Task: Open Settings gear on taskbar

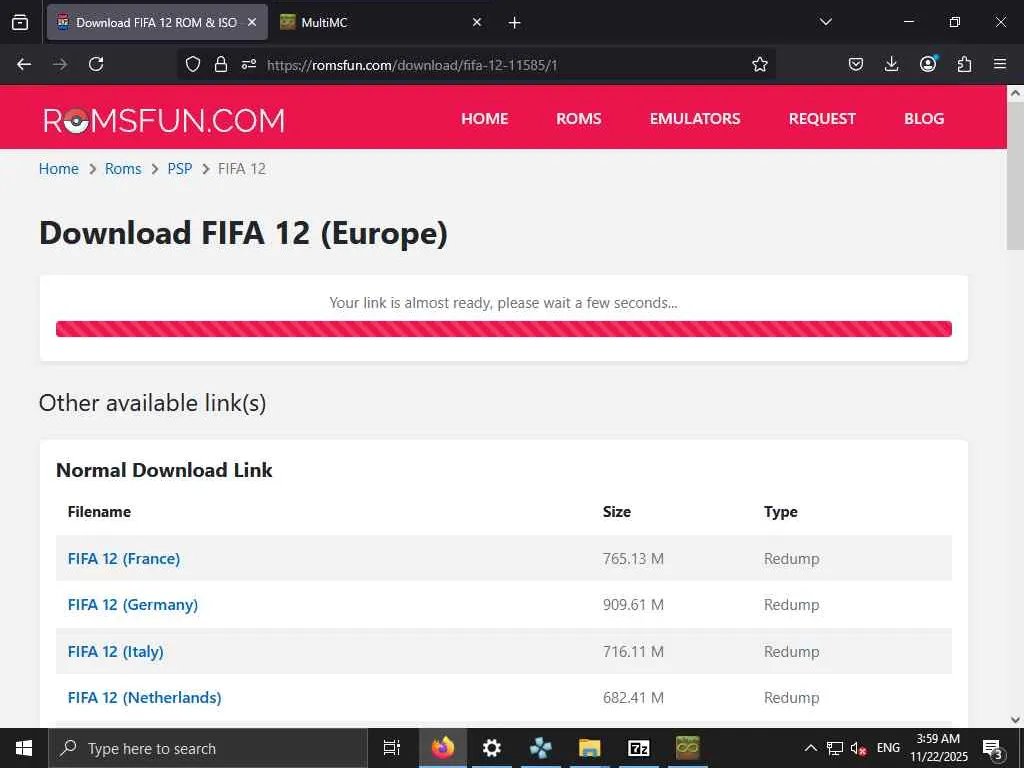Action: (x=491, y=748)
